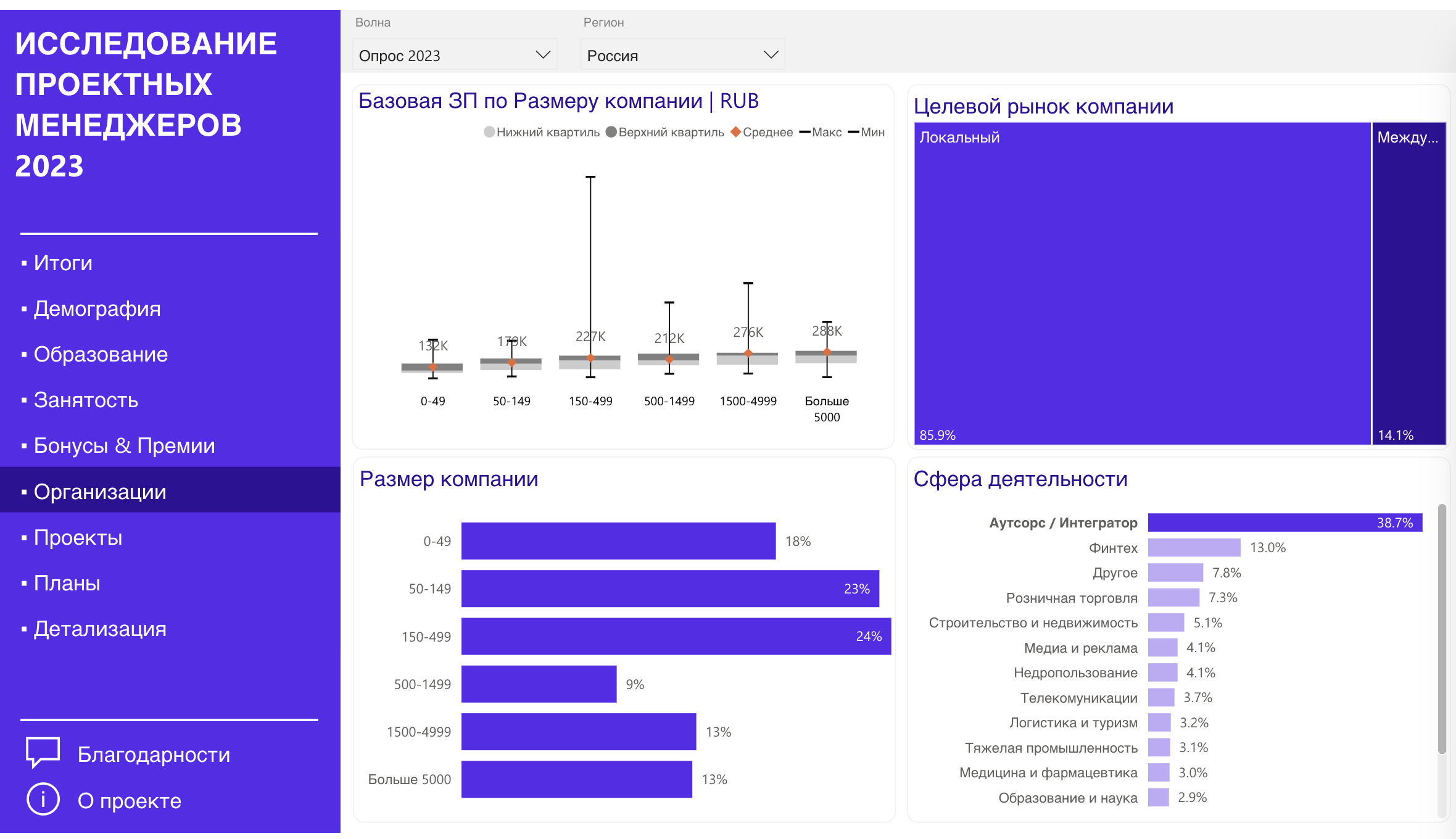This screenshot has height=839, width=1456.
Task: Click the 1500-4999 salary box with 276K
Action: pyautogui.click(x=747, y=358)
